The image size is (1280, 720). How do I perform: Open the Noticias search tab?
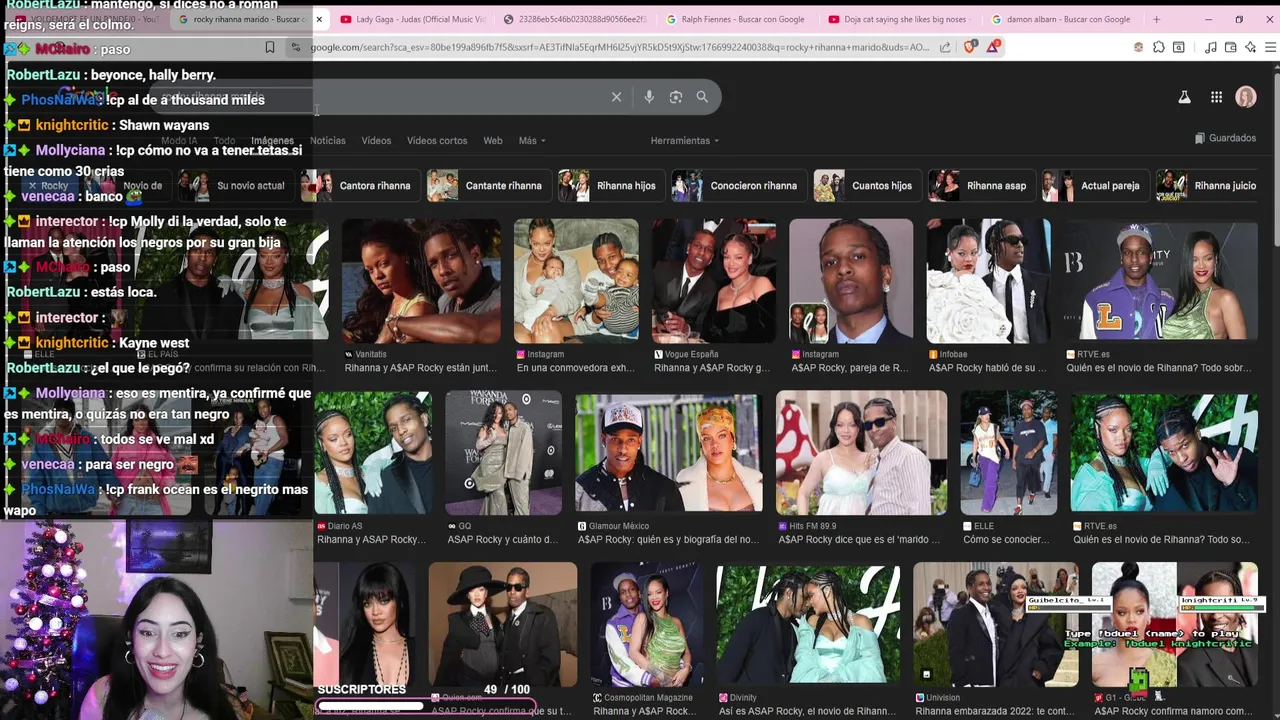pyautogui.click(x=328, y=141)
